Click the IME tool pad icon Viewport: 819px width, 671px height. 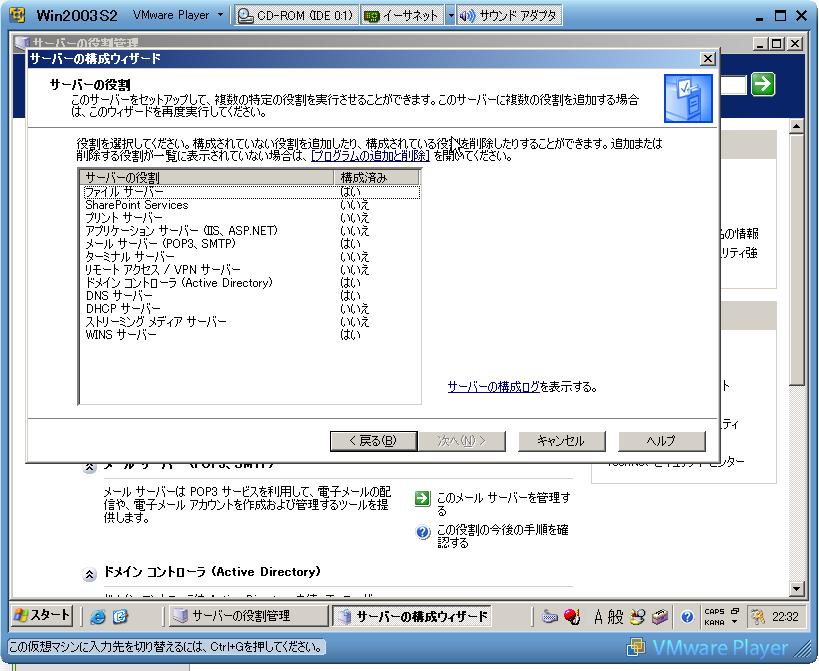click(x=637, y=617)
